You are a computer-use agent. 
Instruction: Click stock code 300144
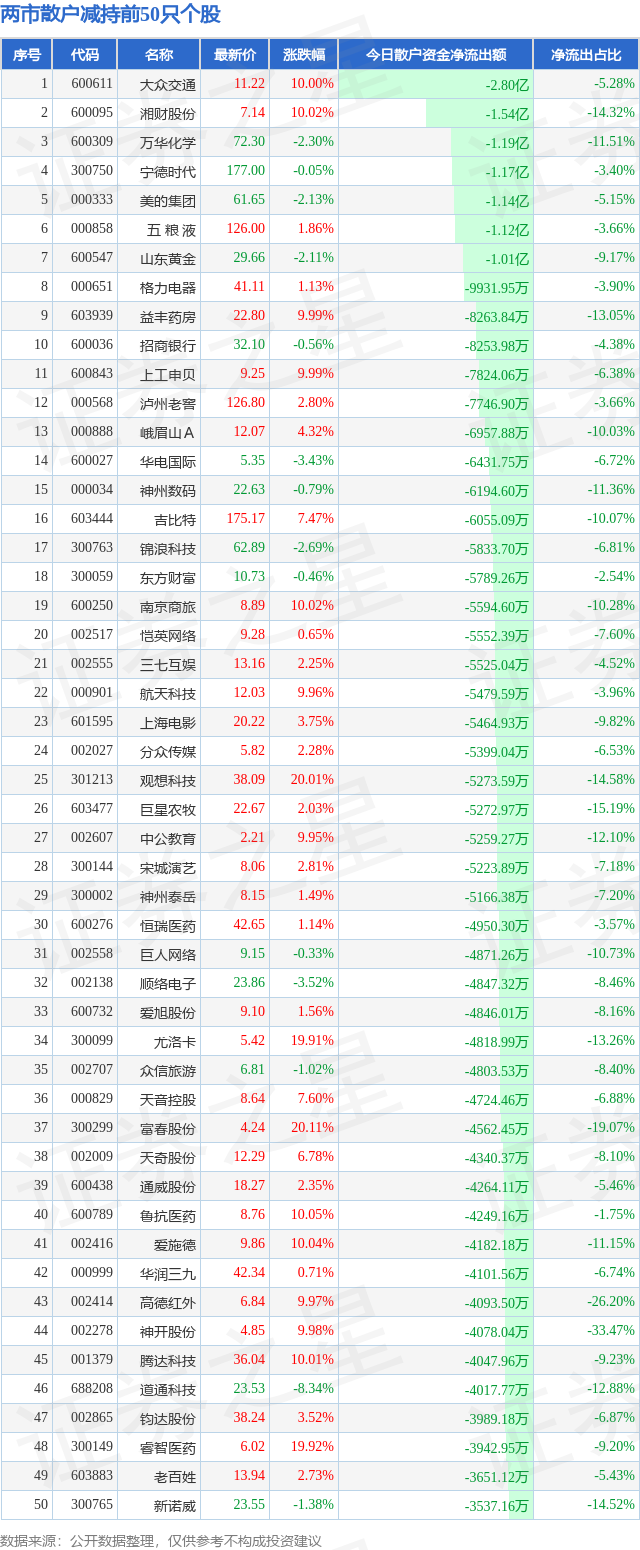tap(92, 867)
